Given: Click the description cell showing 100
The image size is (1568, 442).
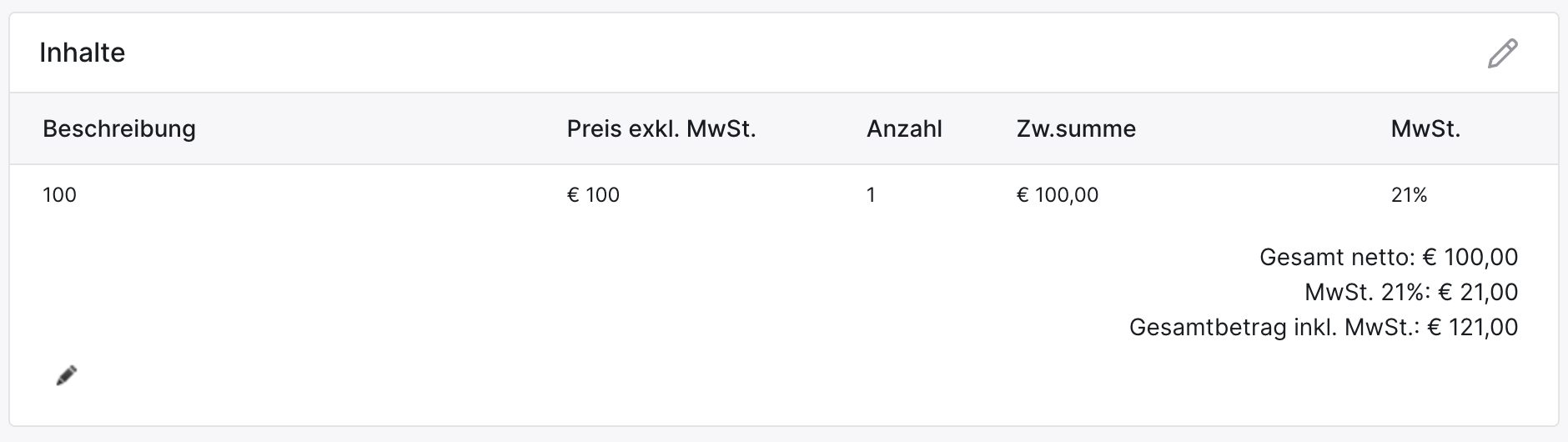Looking at the screenshot, I should point(59,195).
